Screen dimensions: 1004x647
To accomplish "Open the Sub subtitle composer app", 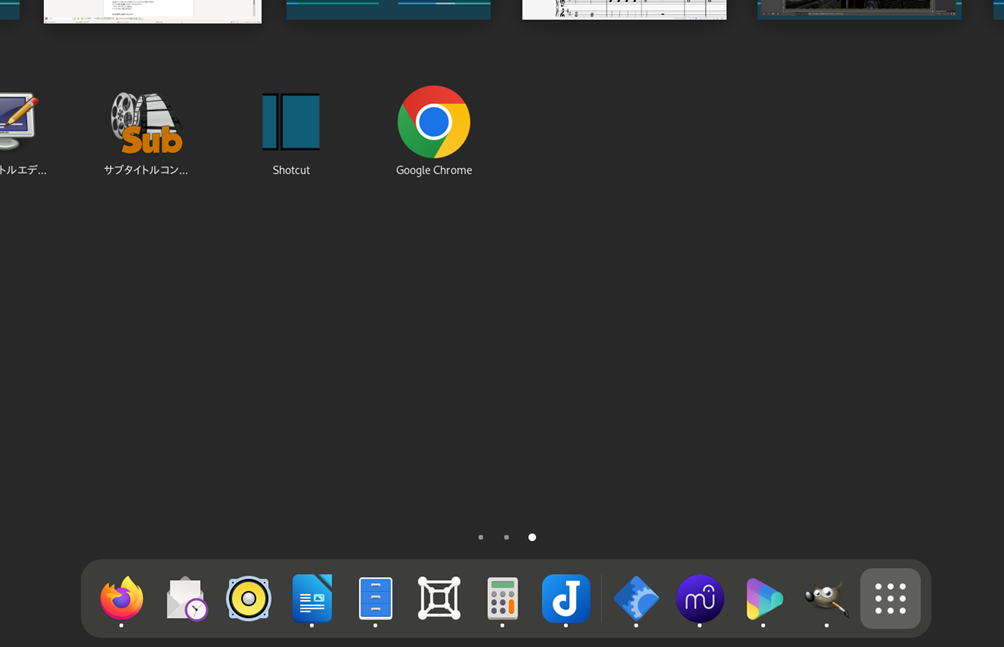I will pos(146,123).
